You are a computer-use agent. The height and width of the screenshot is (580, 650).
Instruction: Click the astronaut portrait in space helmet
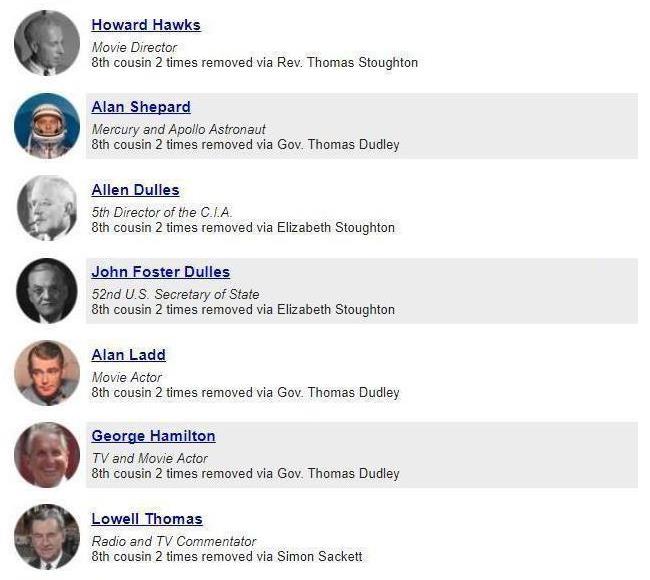47,126
